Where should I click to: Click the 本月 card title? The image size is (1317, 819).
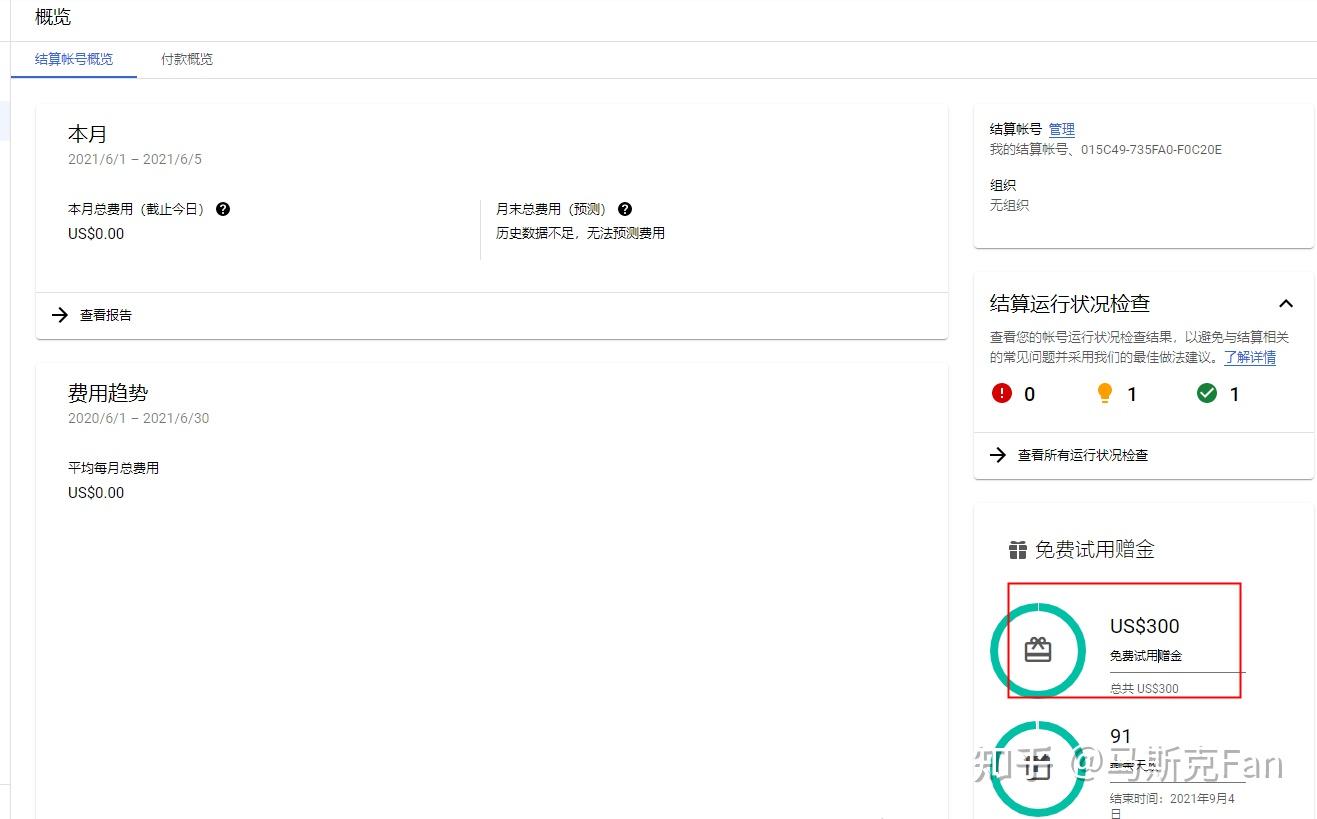(x=87, y=134)
